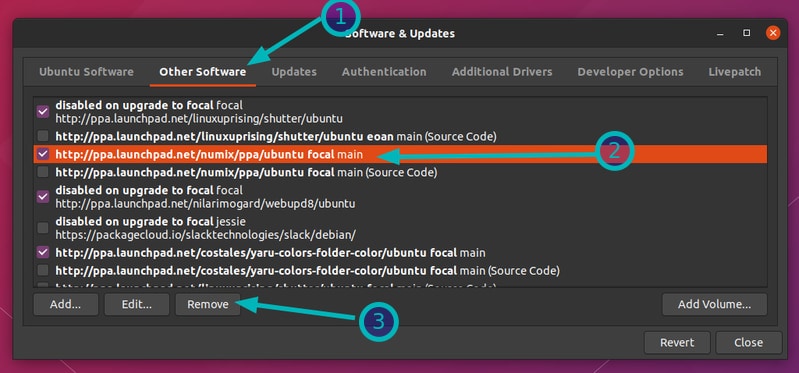Revert the changes

[x=677, y=342]
